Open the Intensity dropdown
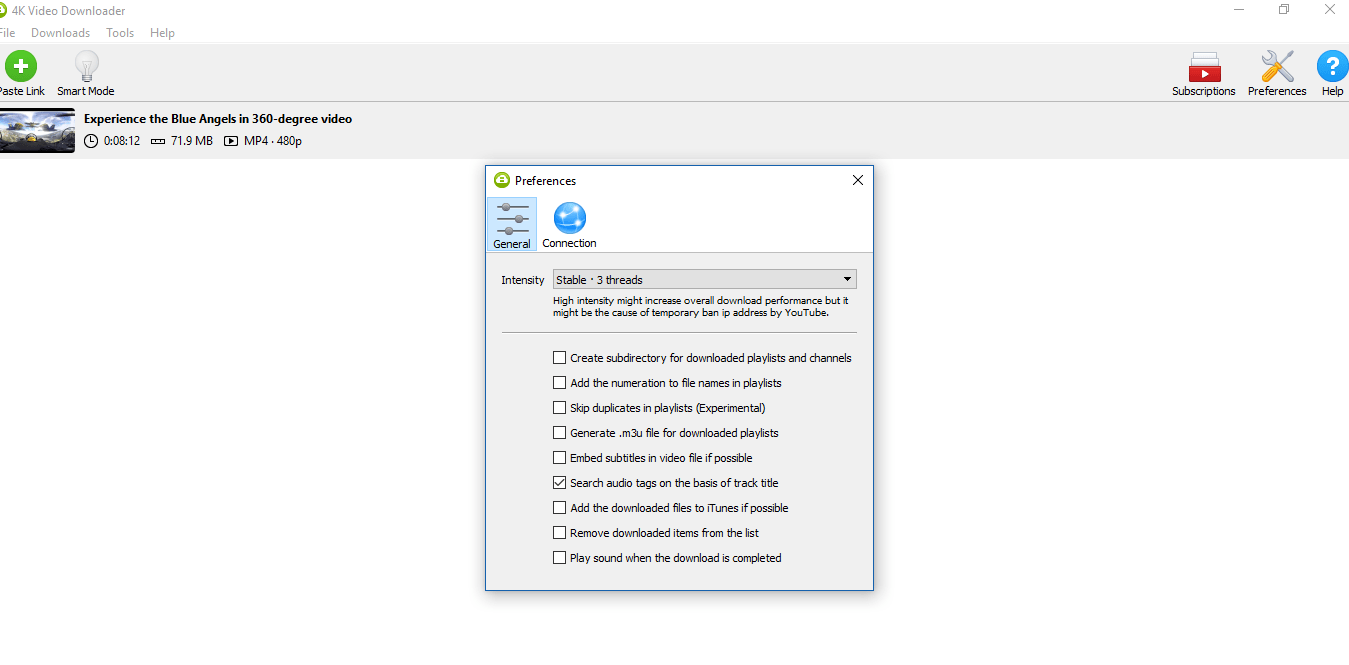 tap(705, 280)
